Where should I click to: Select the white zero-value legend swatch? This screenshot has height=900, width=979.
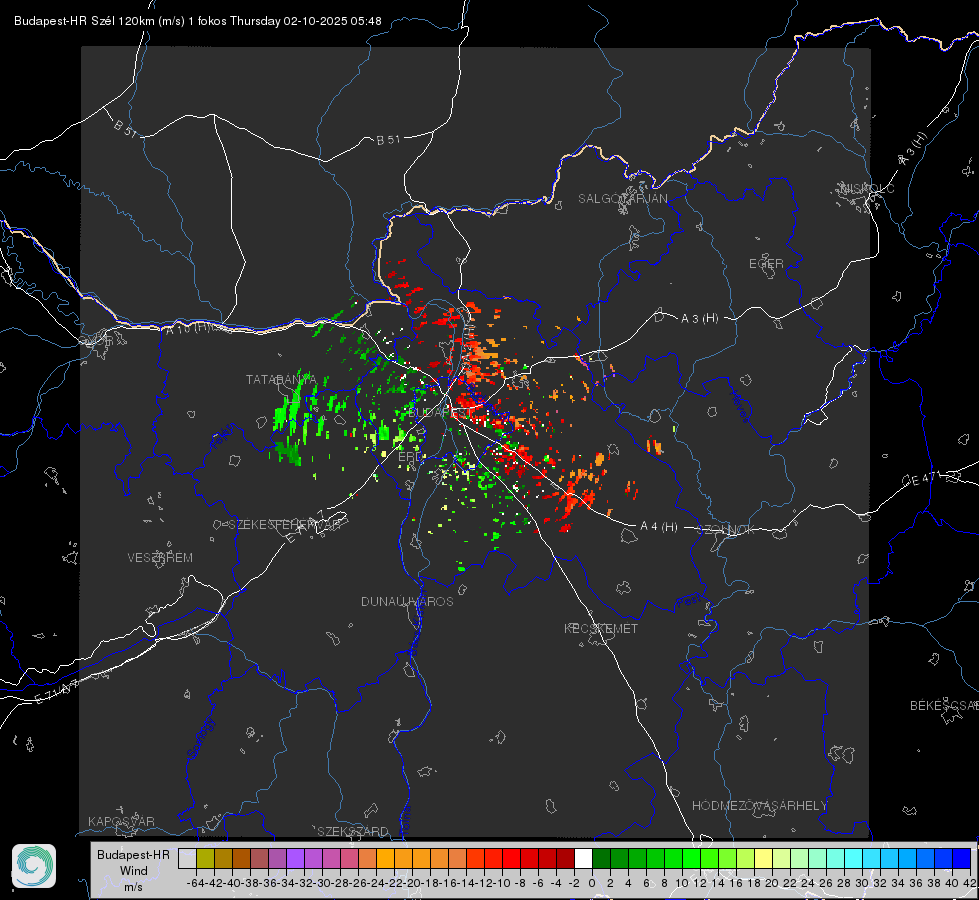tap(583, 858)
